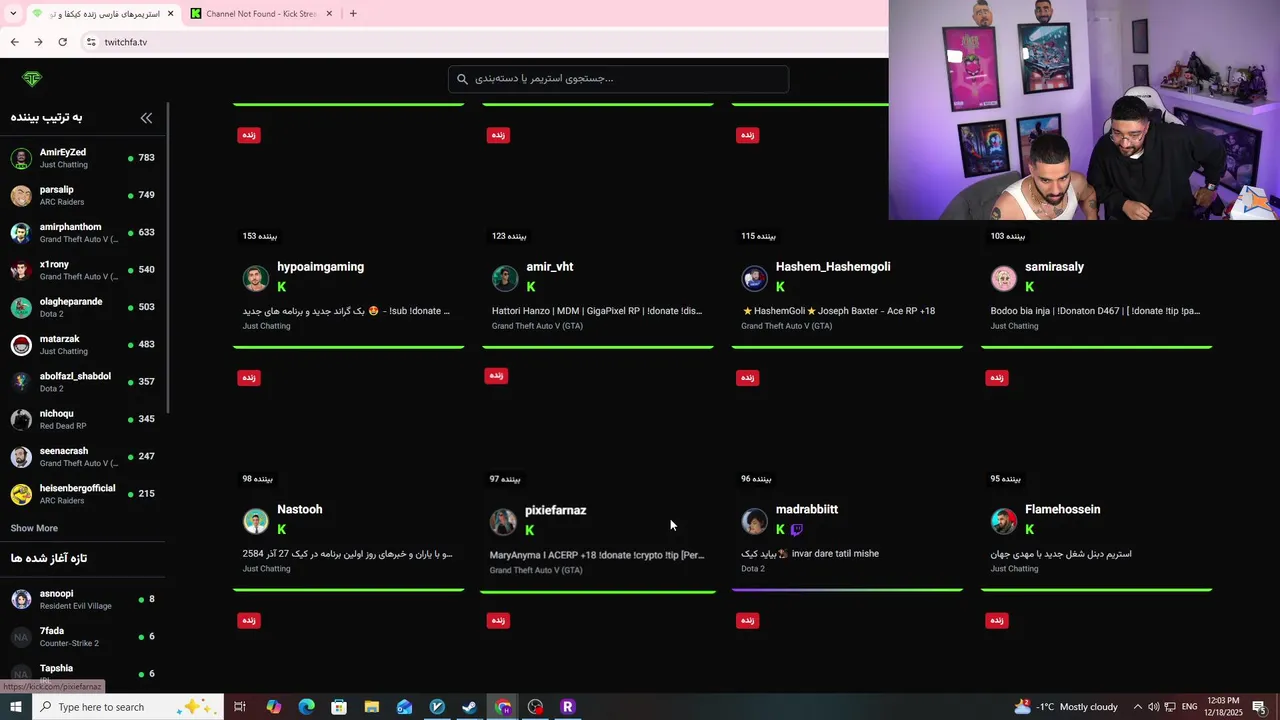Click the Twitch icon under madrabbiitt
The image size is (1280, 720).
pyautogui.click(x=797, y=530)
